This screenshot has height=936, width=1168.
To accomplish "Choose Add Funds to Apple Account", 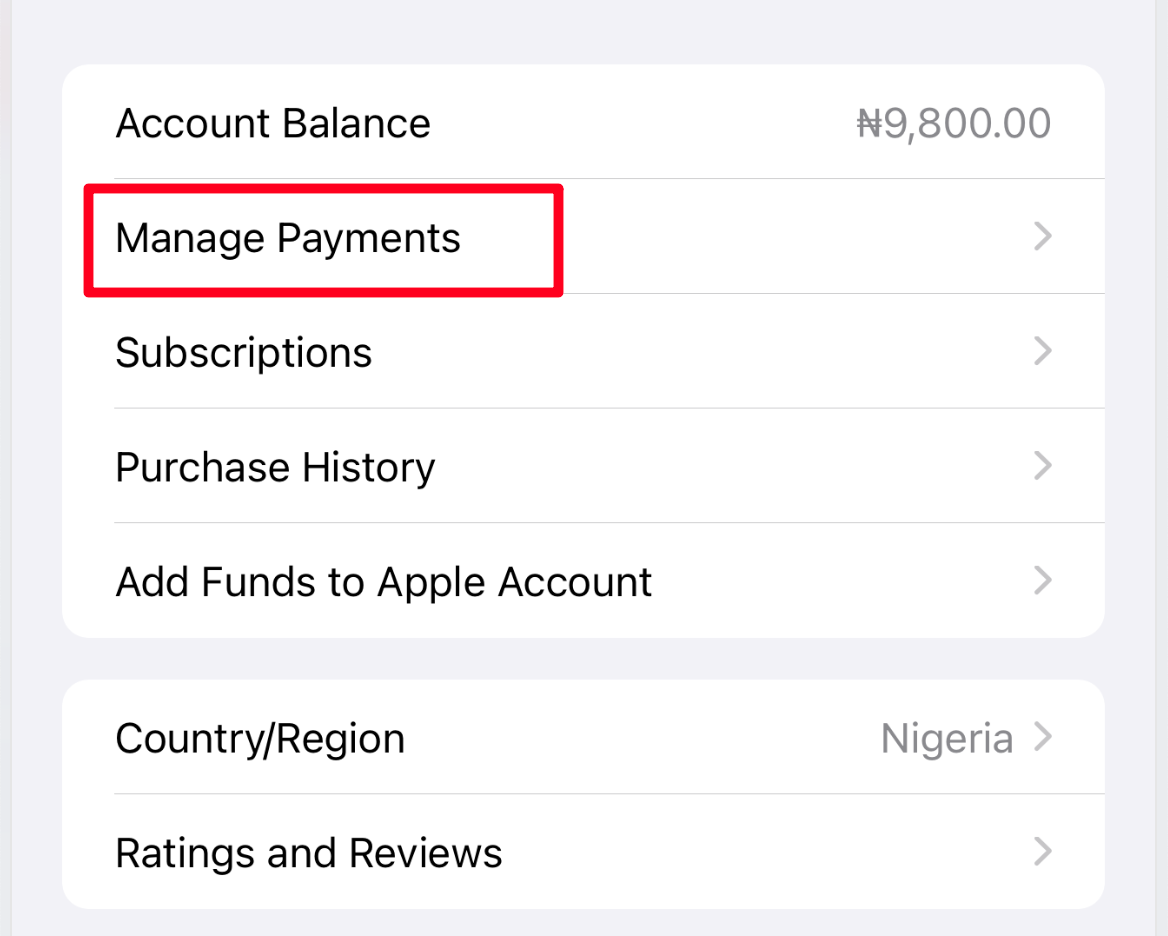I will click(583, 581).
